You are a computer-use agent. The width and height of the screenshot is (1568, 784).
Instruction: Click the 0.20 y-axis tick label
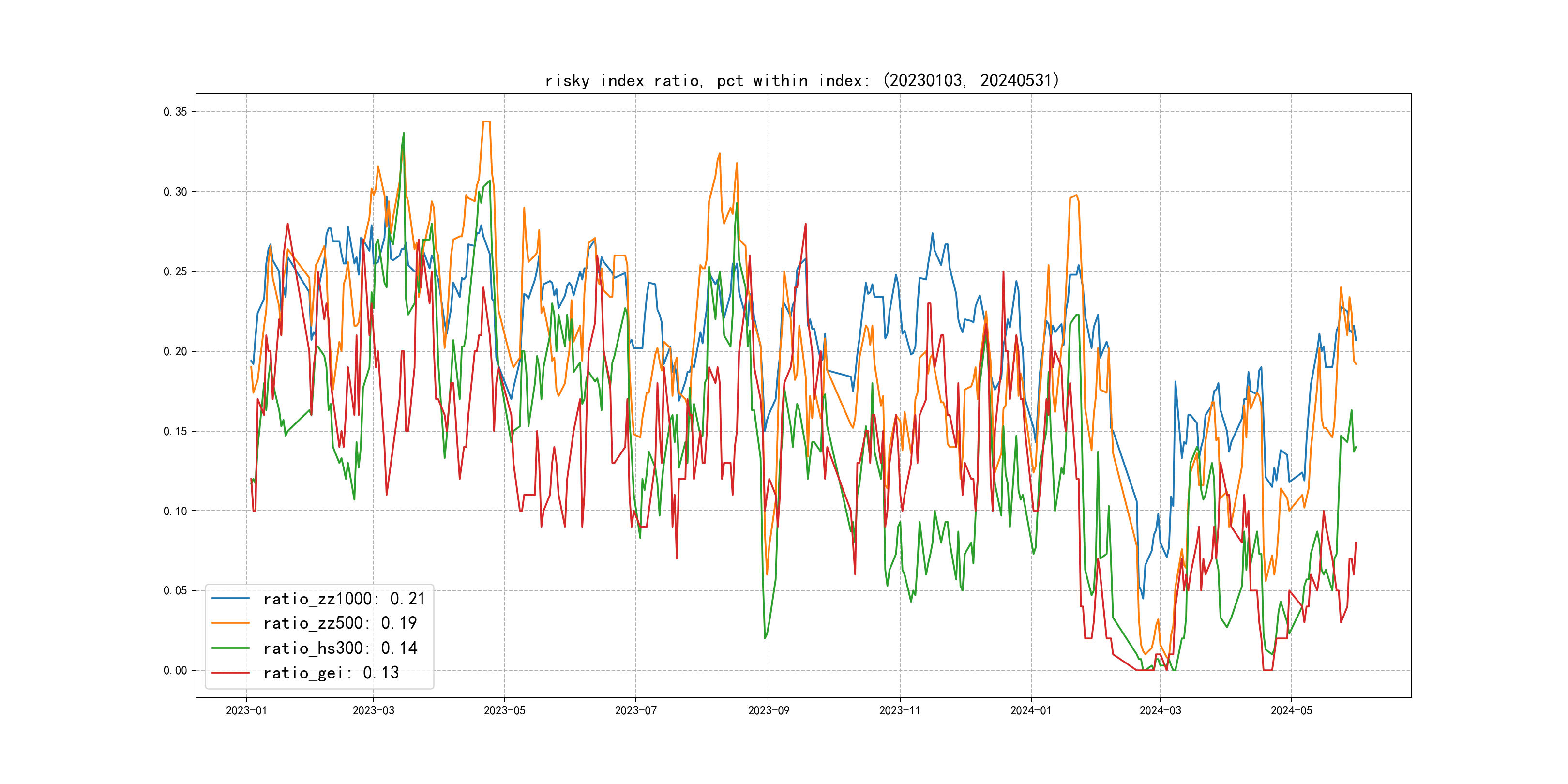tap(175, 351)
